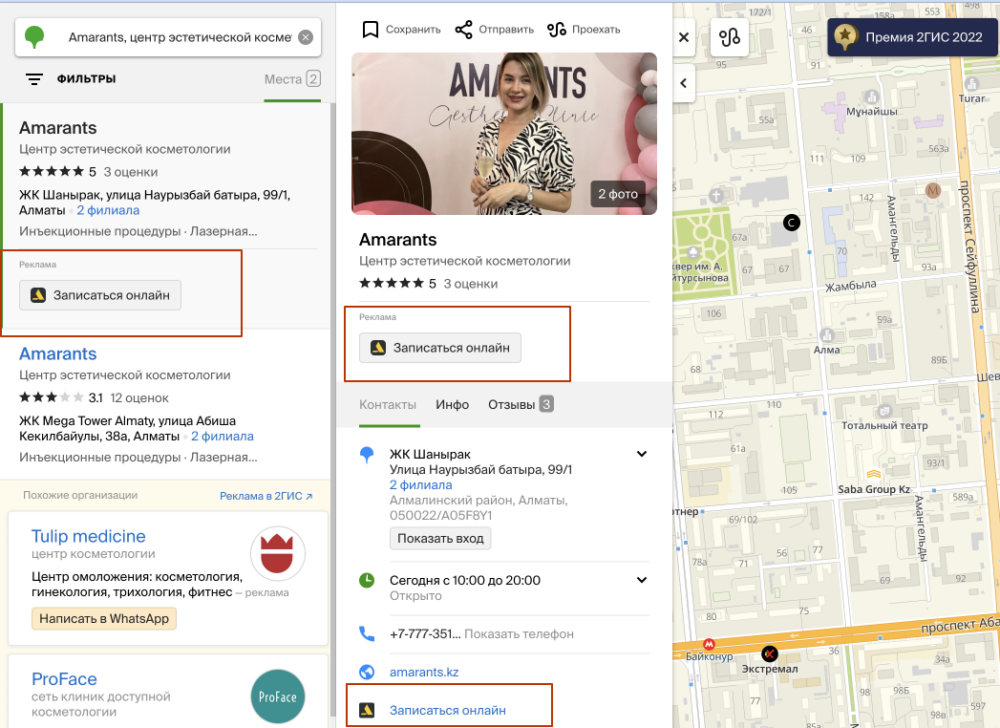Click the blue phone icon

[367, 634]
